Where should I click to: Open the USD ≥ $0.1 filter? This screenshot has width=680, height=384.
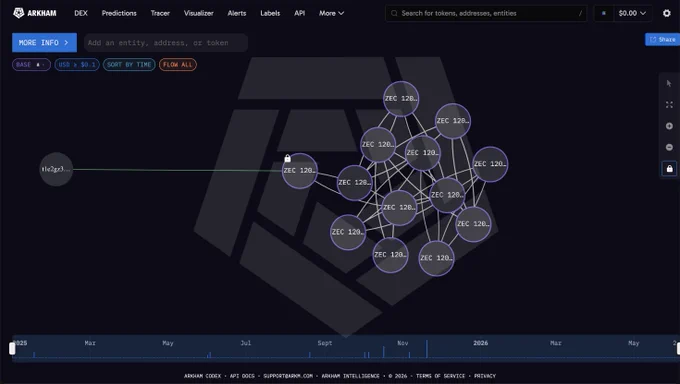pos(77,65)
